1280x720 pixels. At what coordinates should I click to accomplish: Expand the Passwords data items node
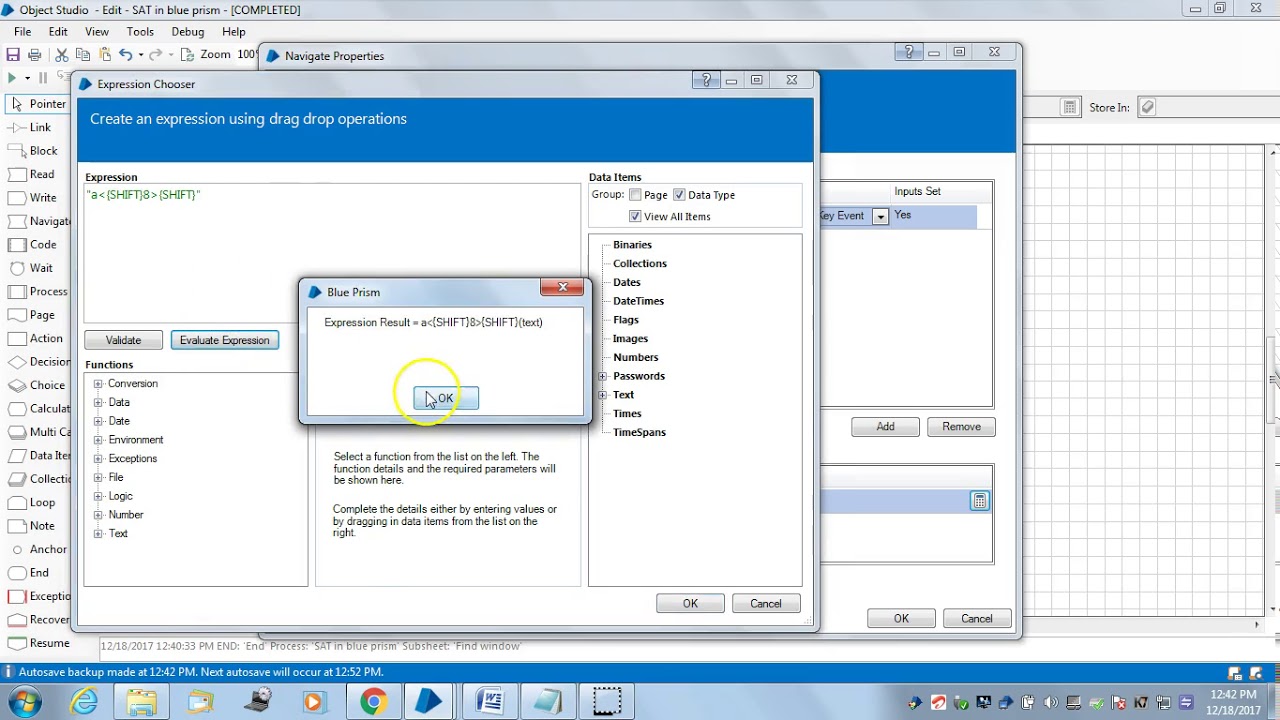click(603, 376)
